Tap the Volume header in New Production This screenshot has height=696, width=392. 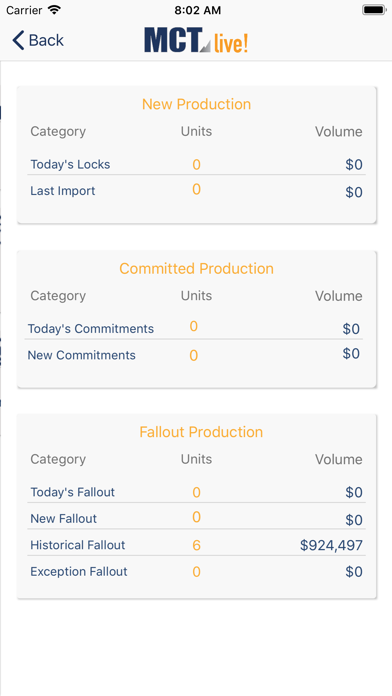339,132
